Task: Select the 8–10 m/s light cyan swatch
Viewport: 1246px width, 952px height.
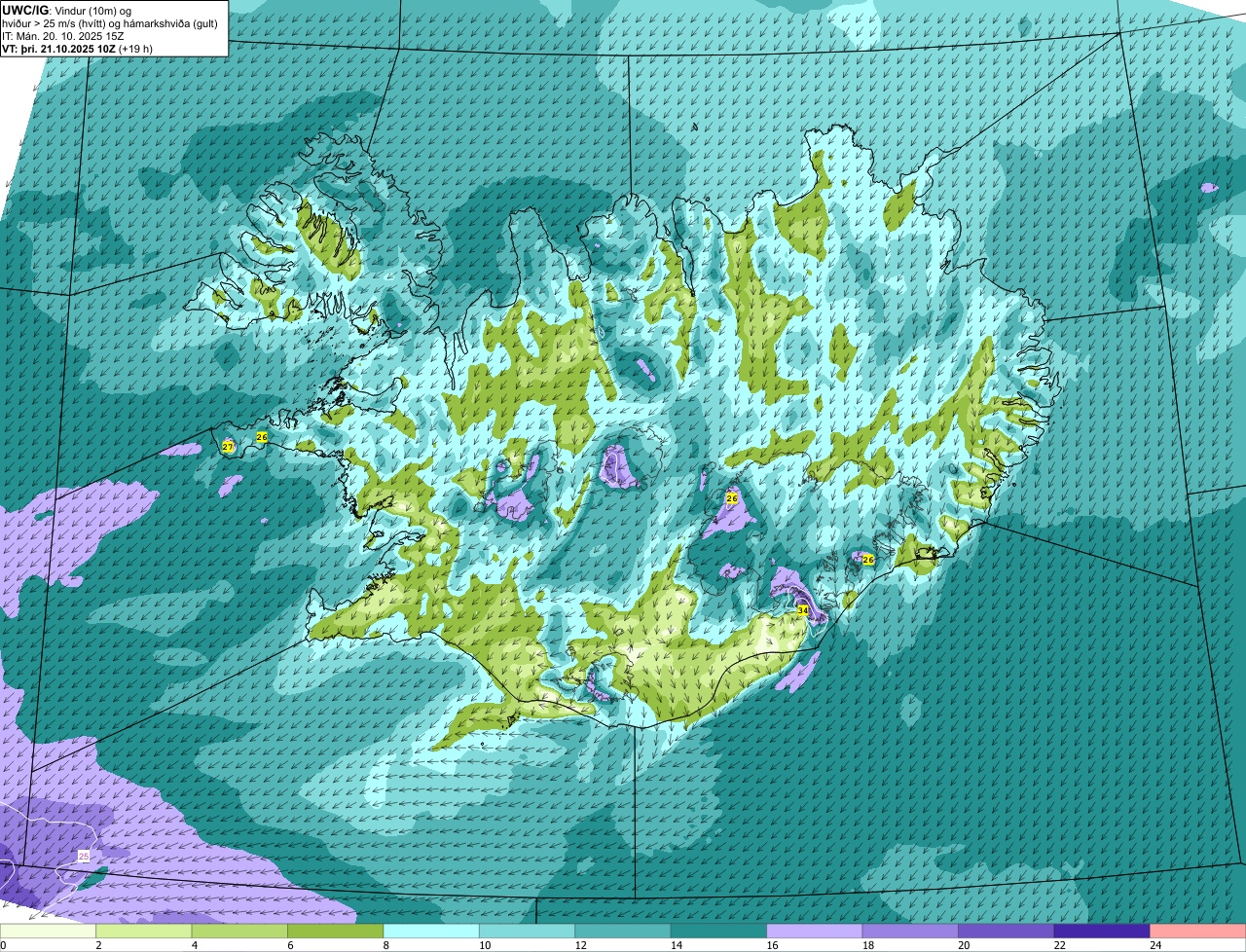Action: point(432,931)
